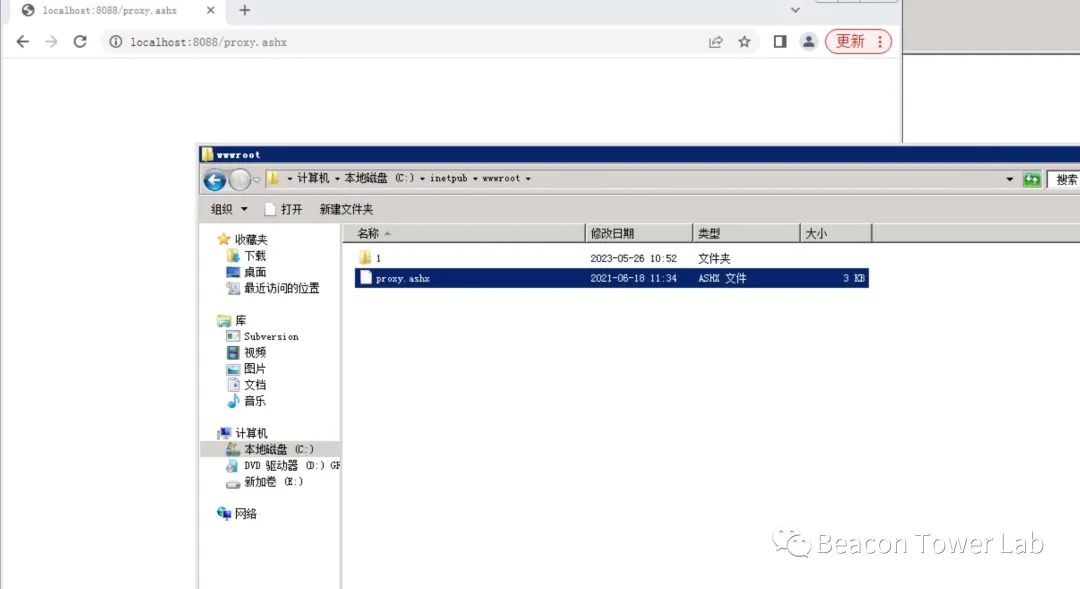Viewport: 1080px width, 589px height.
Task: Click the Explorer back navigation button
Action: (214, 180)
